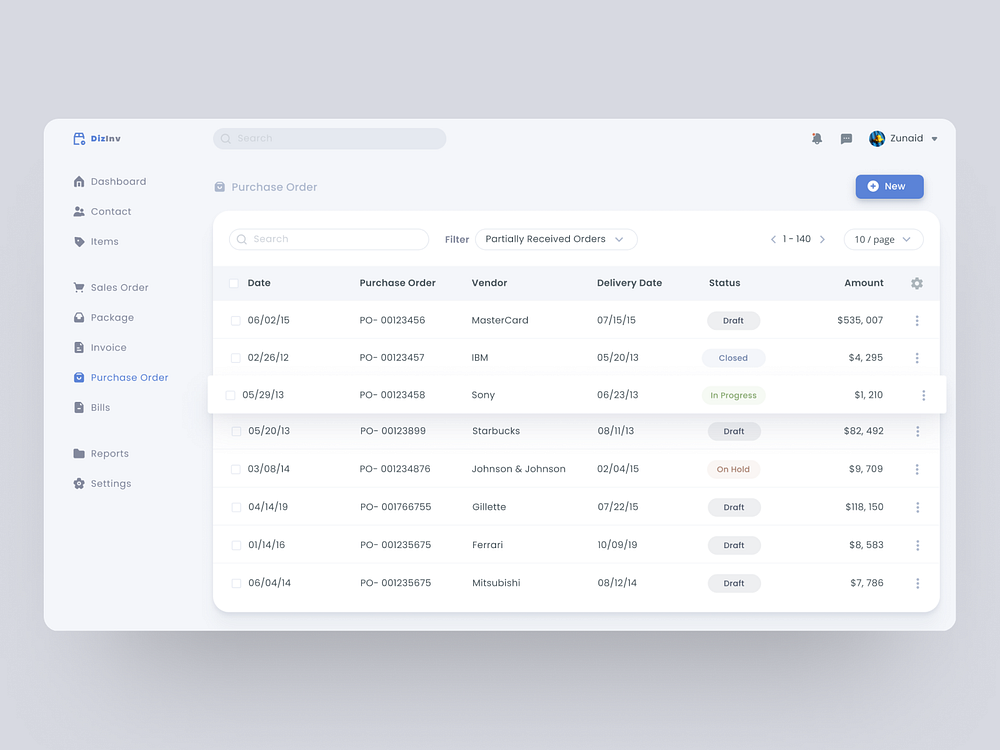Viewport: 1000px width, 750px height.
Task: Open the Zunaid profile menu
Action: pyautogui.click(x=903, y=138)
